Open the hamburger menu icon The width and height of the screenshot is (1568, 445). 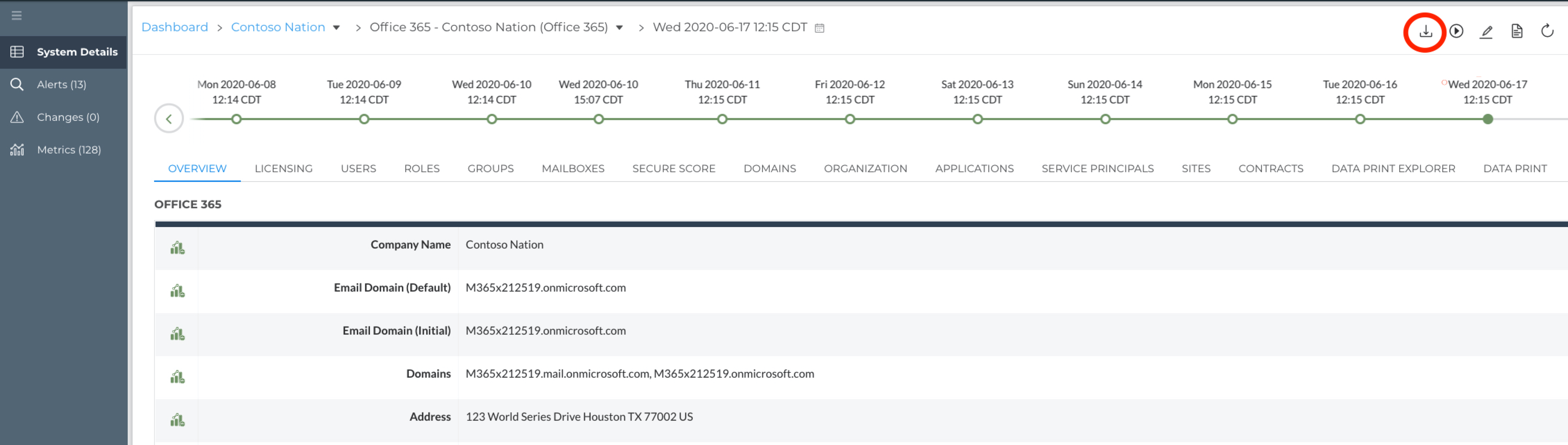click(16, 15)
